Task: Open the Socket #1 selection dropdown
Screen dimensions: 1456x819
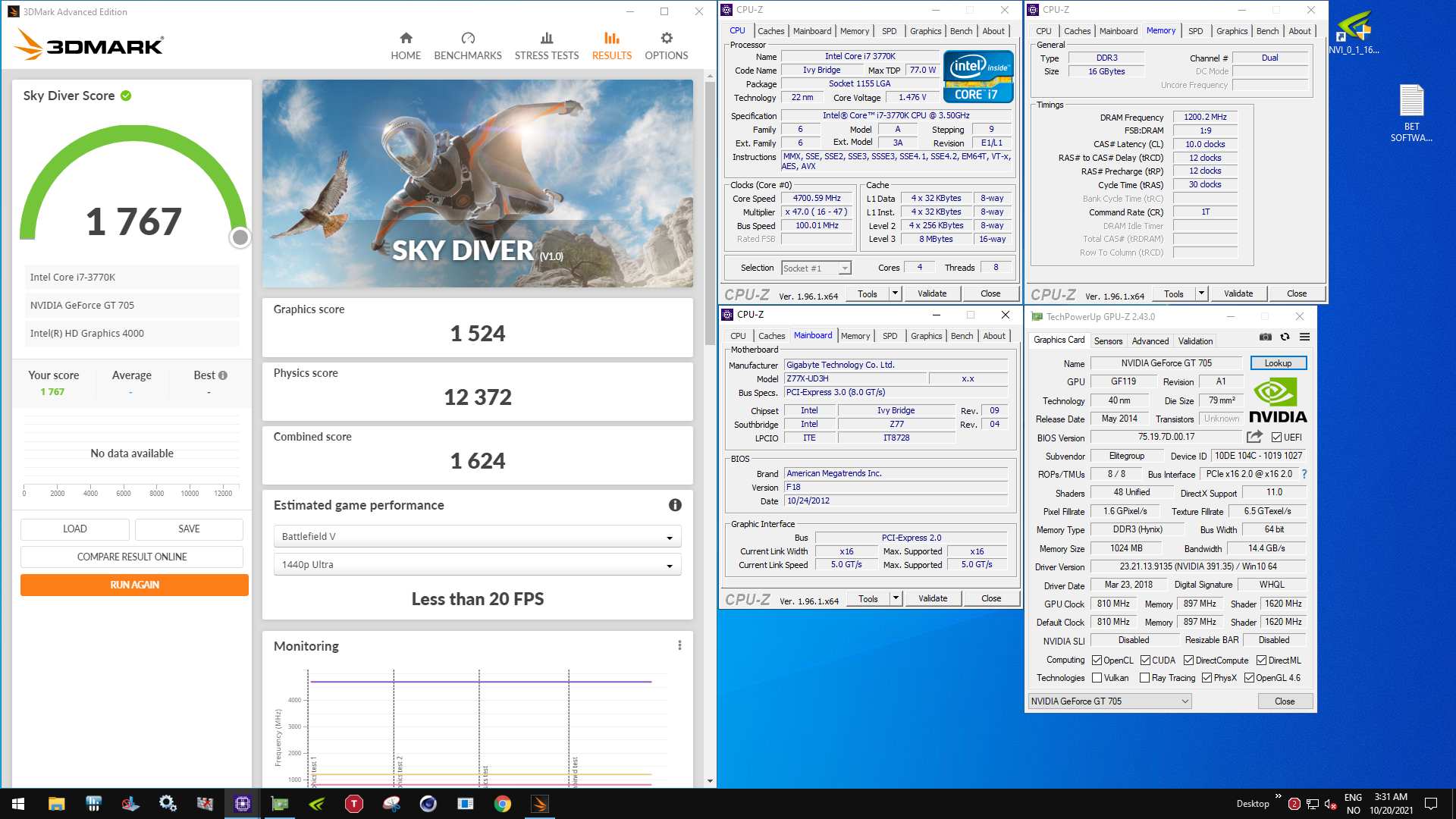Action: pos(816,268)
